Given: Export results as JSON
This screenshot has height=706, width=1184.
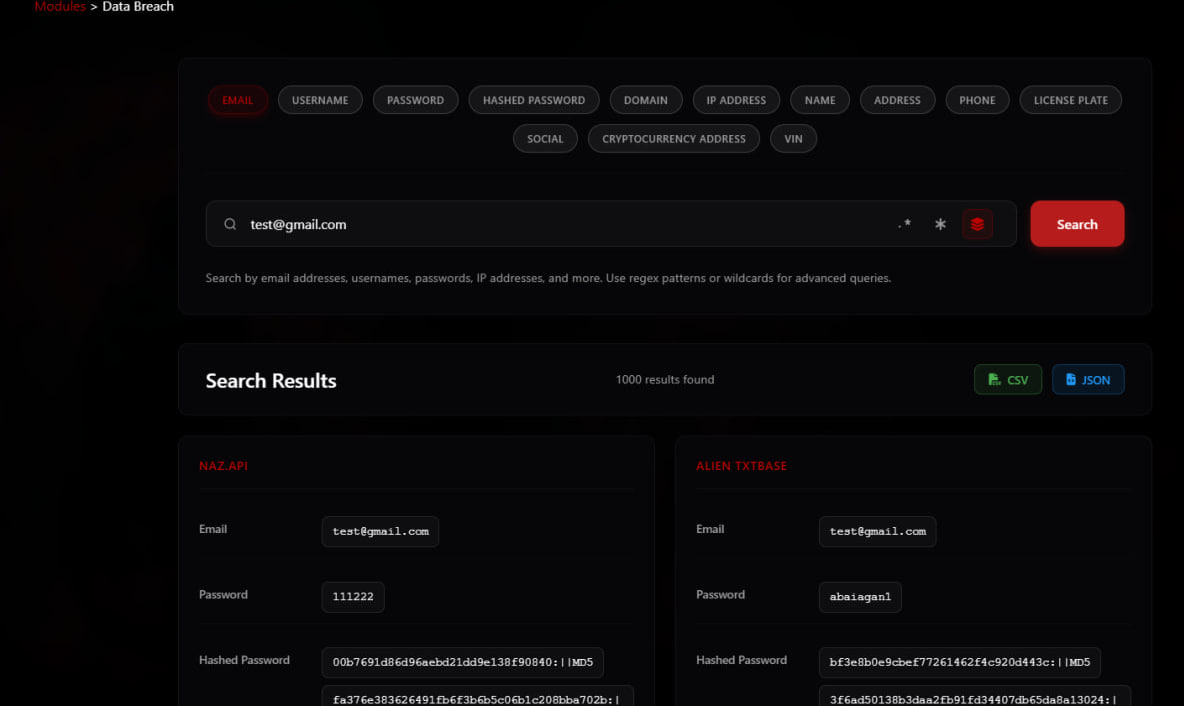Looking at the screenshot, I should tap(1088, 380).
